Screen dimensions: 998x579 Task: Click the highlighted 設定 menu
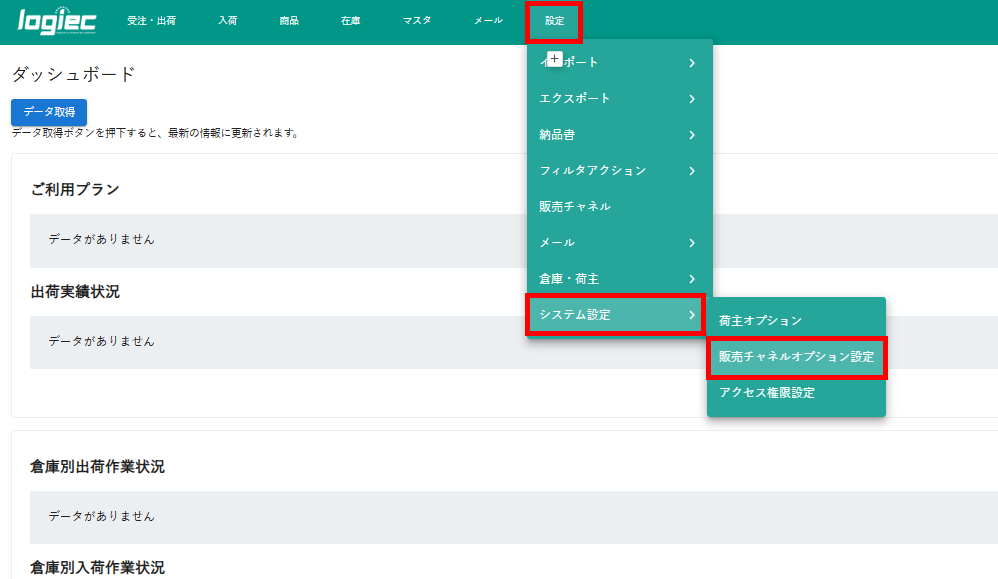pyautogui.click(x=554, y=20)
